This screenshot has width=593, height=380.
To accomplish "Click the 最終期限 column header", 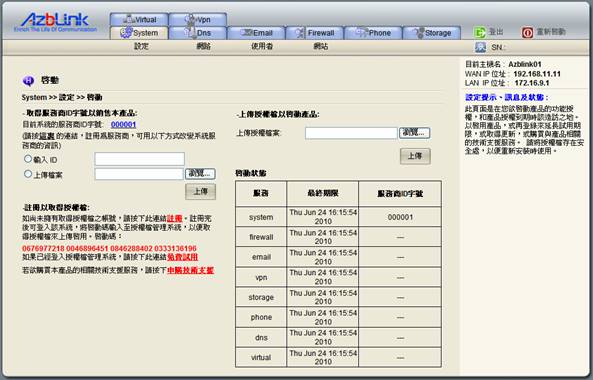I will [x=323, y=193].
